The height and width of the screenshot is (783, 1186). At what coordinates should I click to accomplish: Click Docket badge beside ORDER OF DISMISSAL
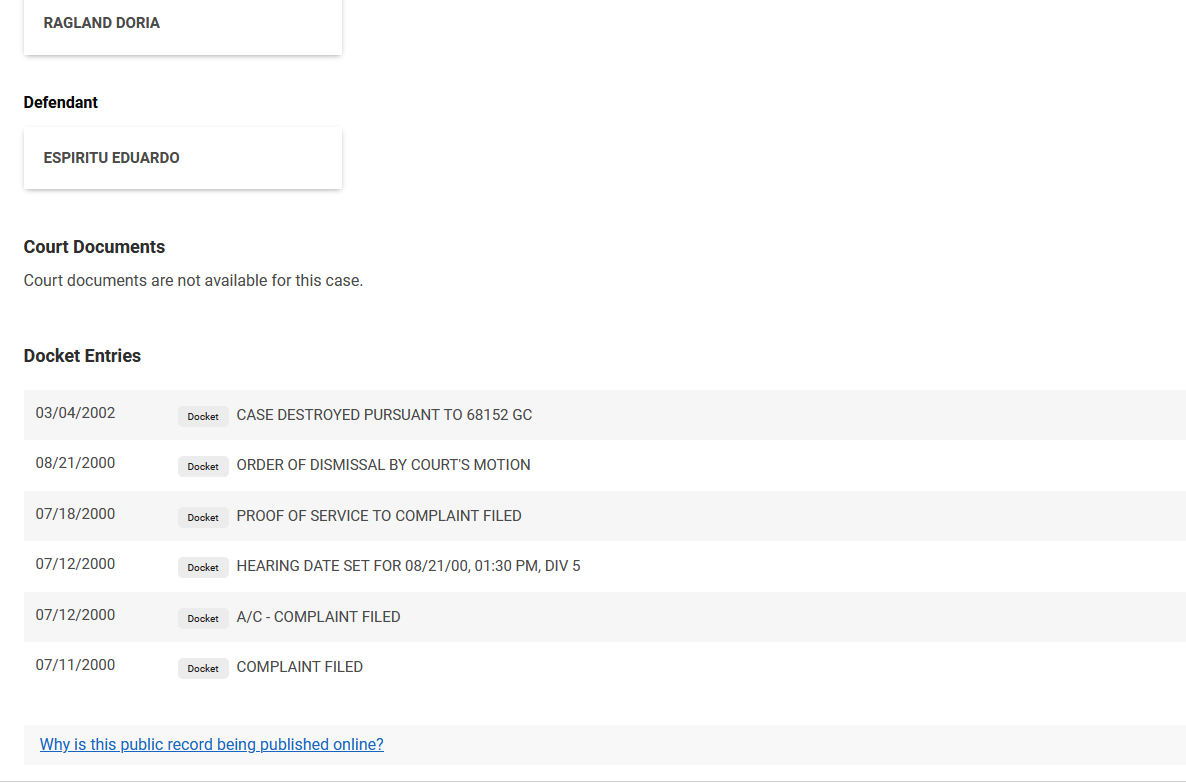(203, 466)
